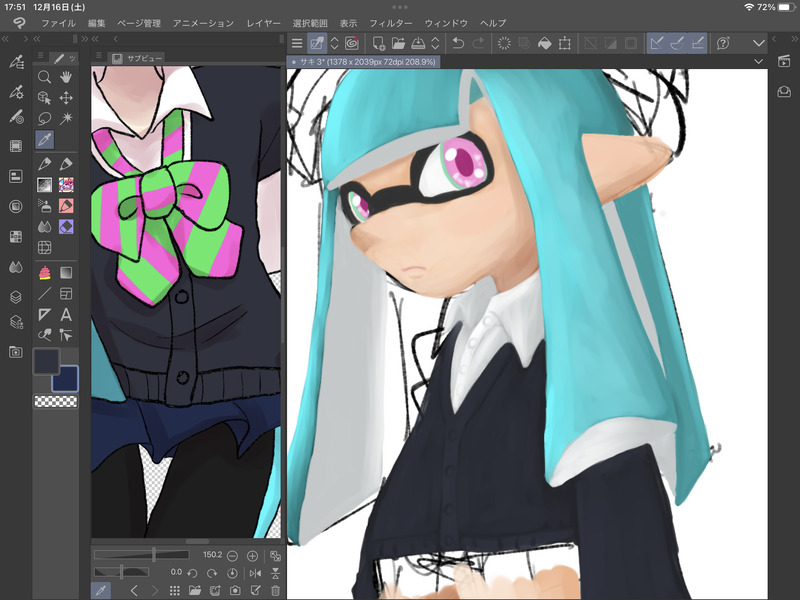Click the Undo arrow in command bar
The image size is (800, 600).
[x=458, y=43]
